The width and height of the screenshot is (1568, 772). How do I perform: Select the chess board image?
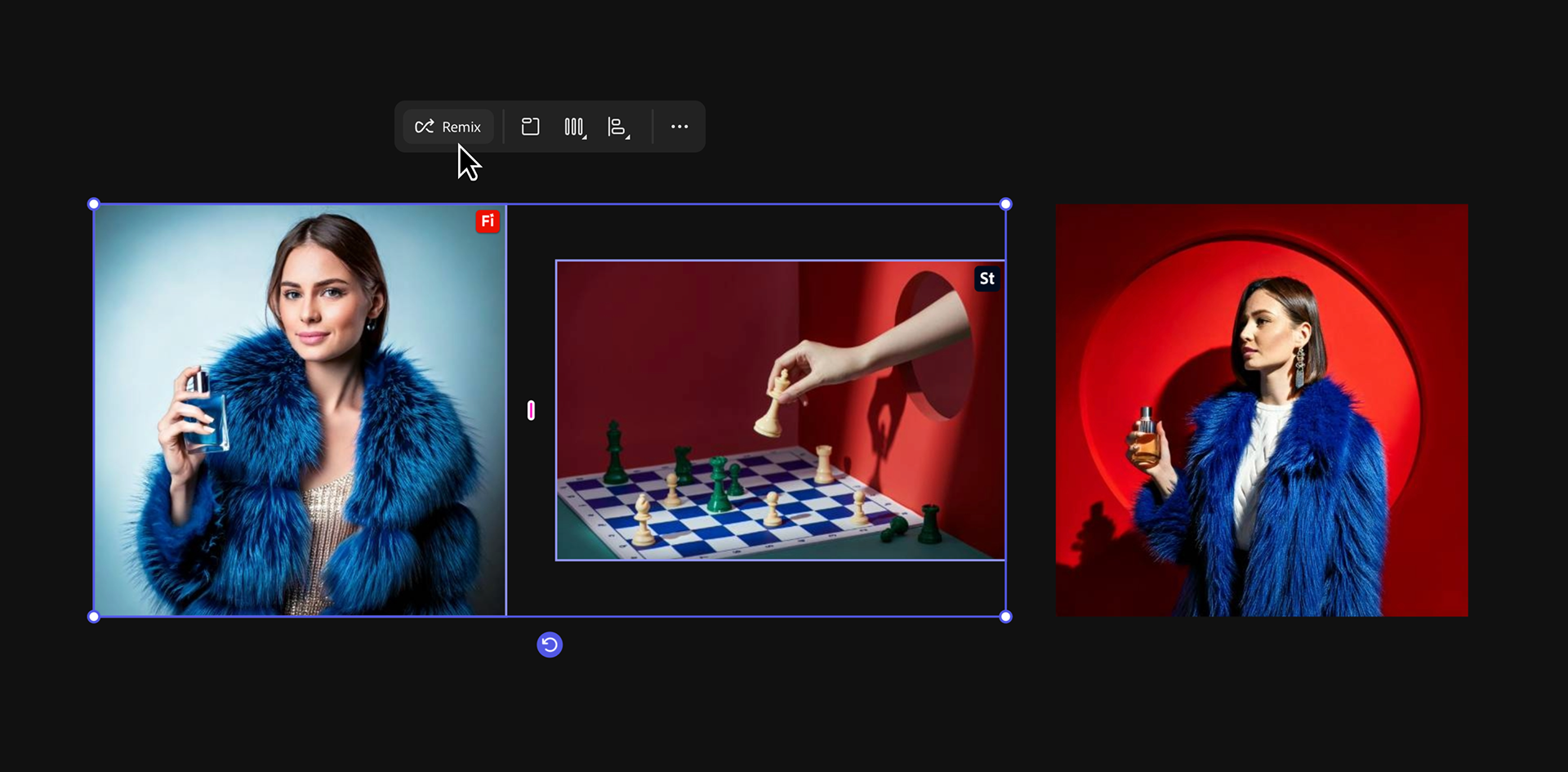[780, 410]
